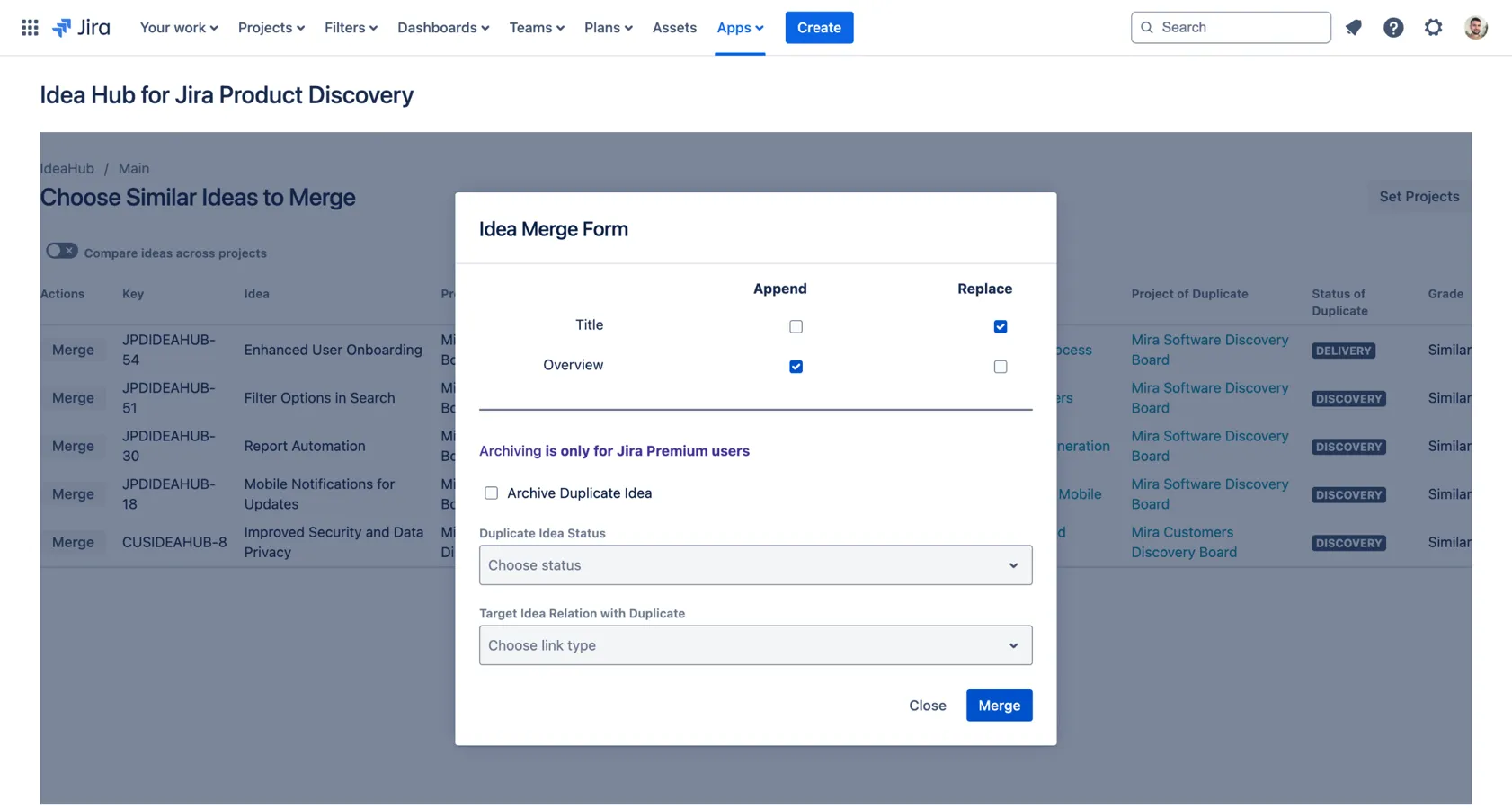Click the 'Report Automation' idea text
This screenshot has width=1512, height=808.
pos(305,446)
